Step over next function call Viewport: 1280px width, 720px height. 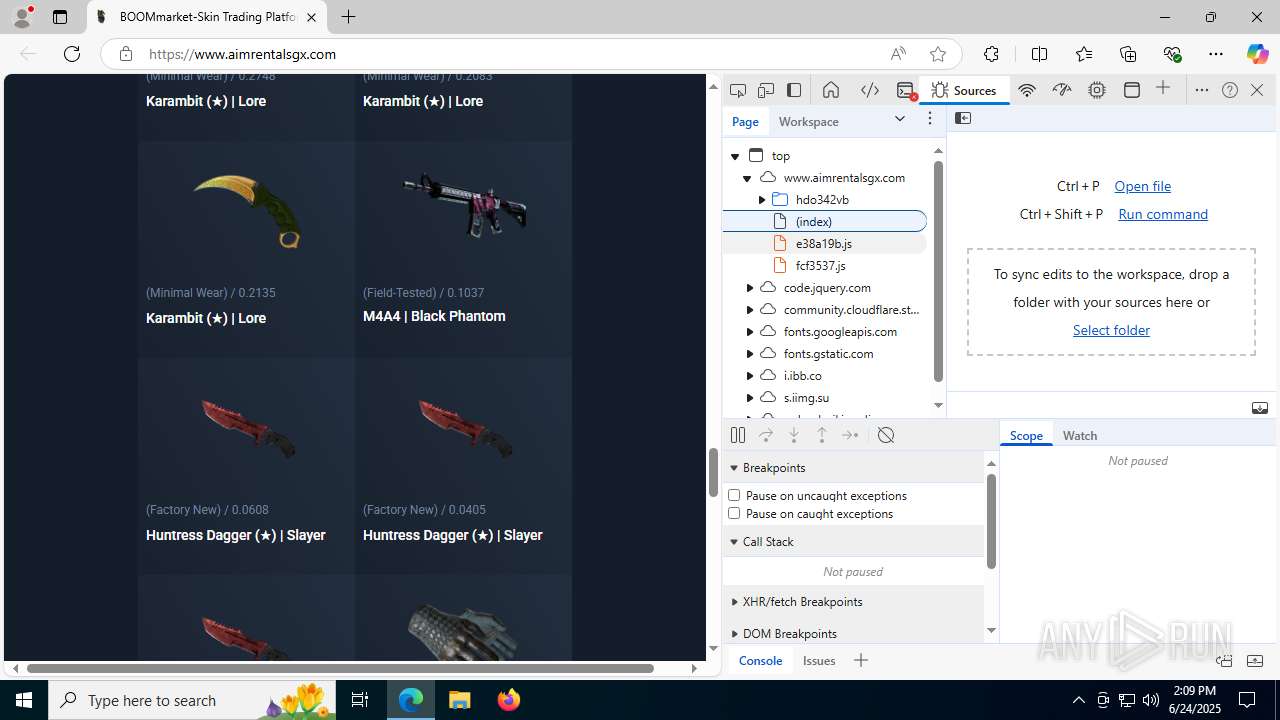point(766,435)
